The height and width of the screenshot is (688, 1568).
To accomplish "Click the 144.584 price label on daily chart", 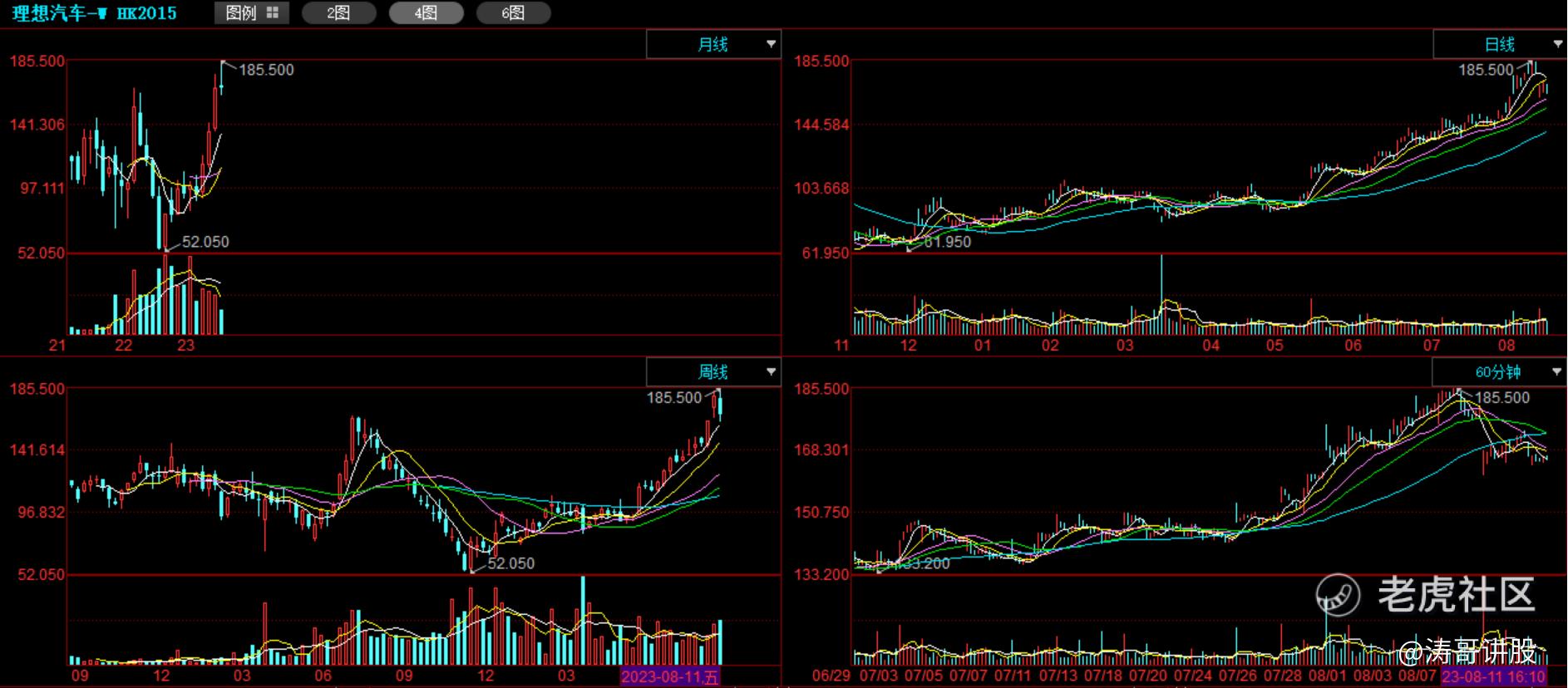I will pyautogui.click(x=821, y=125).
